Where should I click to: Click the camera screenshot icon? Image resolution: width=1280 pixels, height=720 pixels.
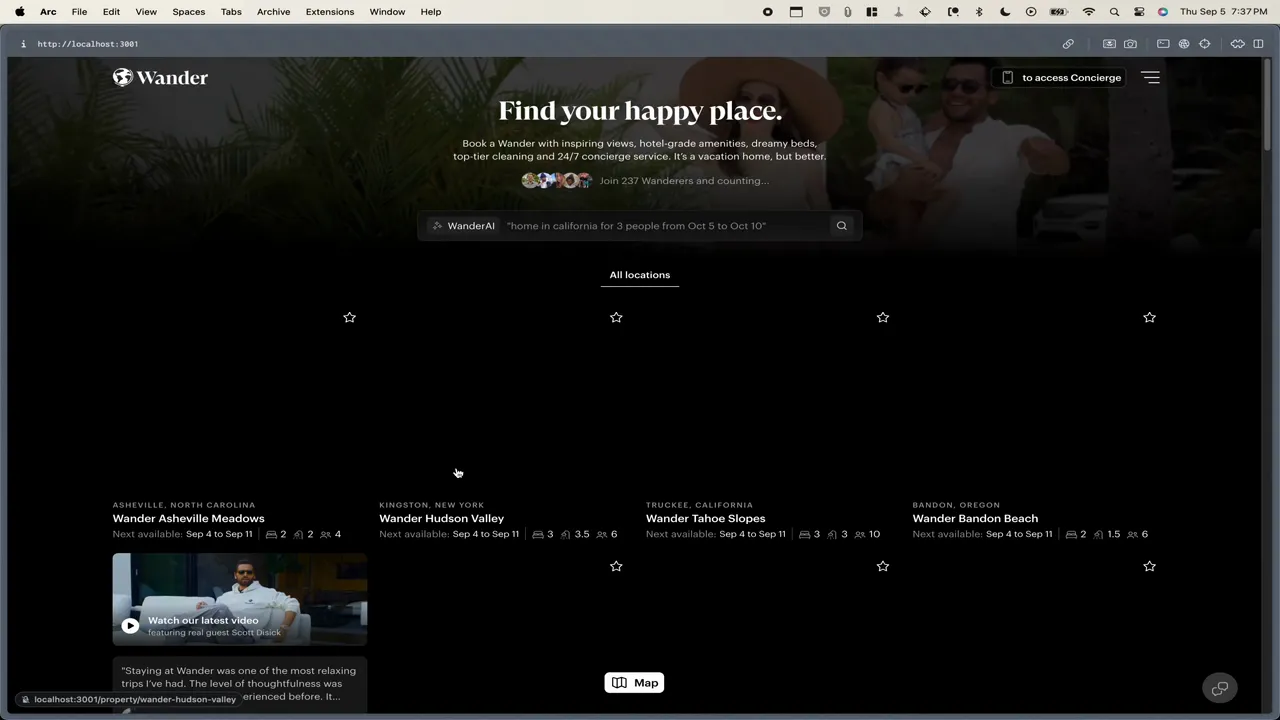point(1130,44)
